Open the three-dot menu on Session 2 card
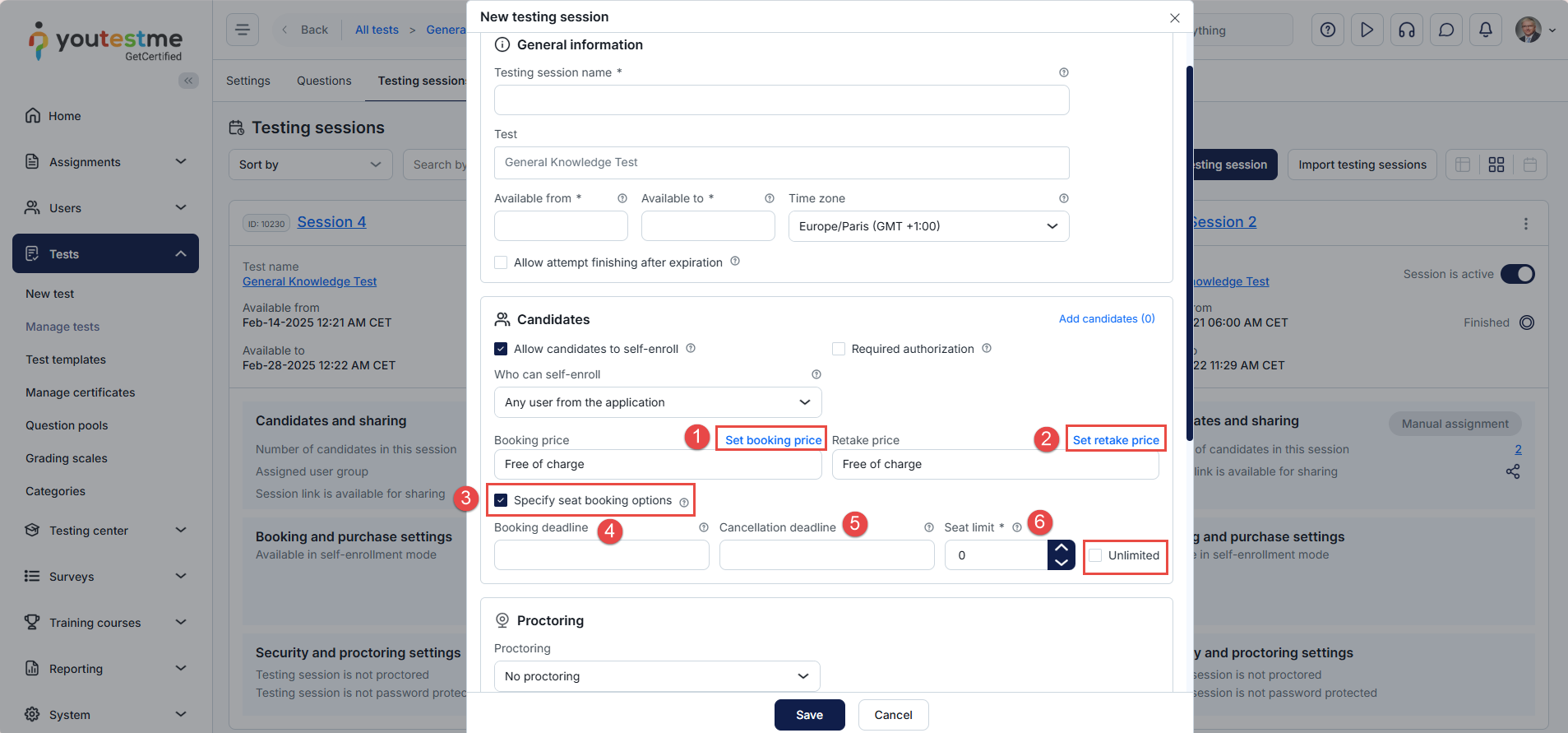Screen dimensions: 1568x733 pyautogui.click(x=1526, y=224)
